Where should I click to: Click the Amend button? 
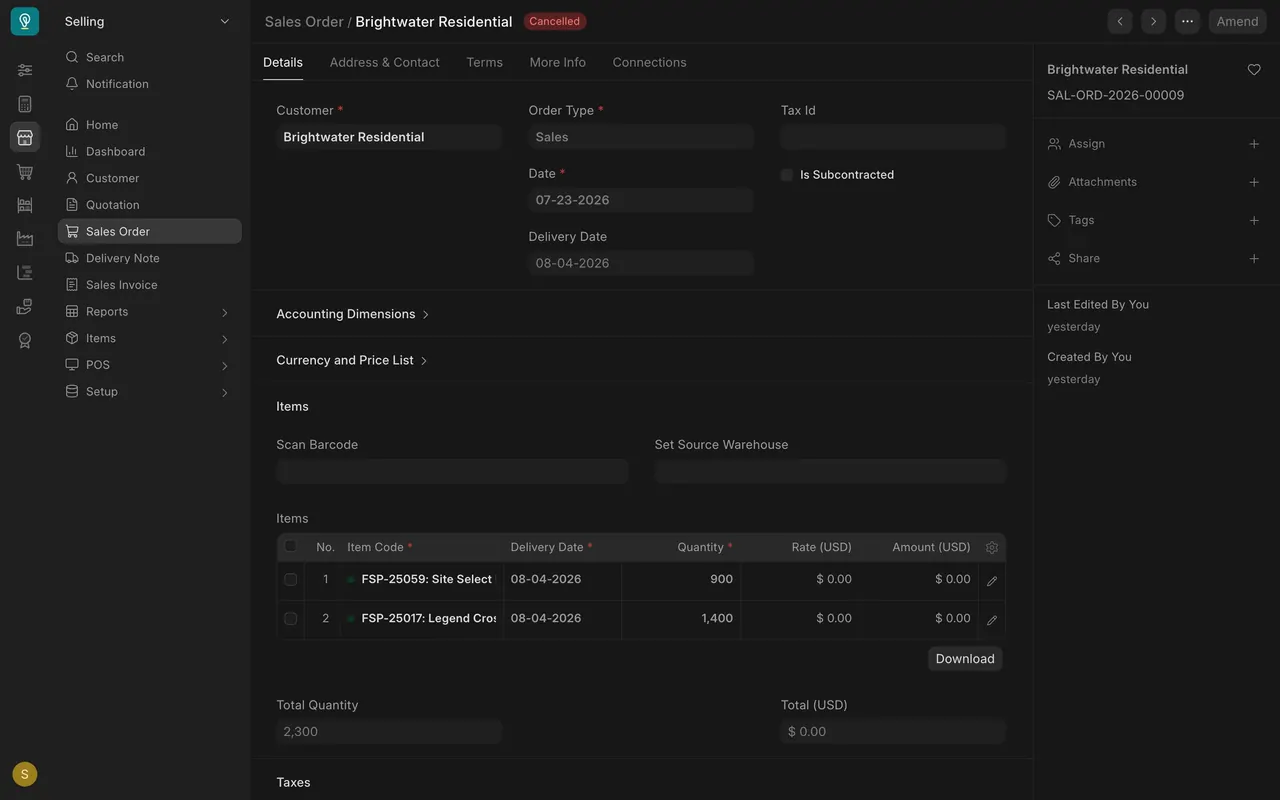[x=1237, y=21]
